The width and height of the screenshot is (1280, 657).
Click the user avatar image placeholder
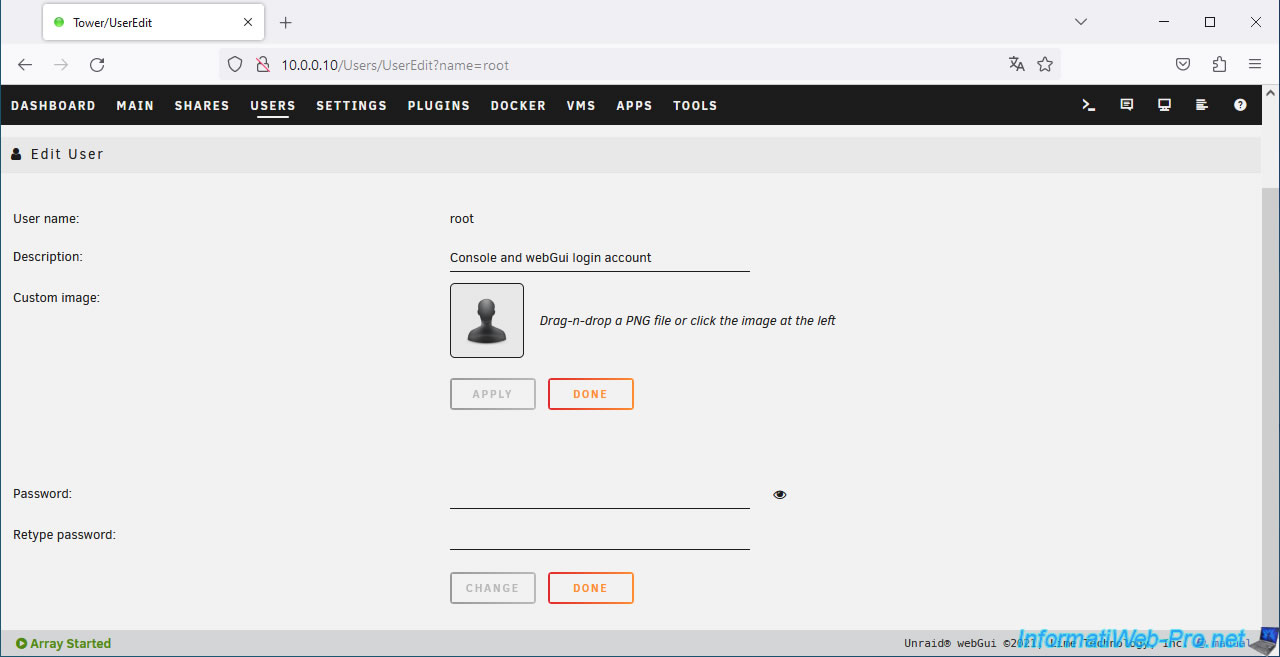487,320
